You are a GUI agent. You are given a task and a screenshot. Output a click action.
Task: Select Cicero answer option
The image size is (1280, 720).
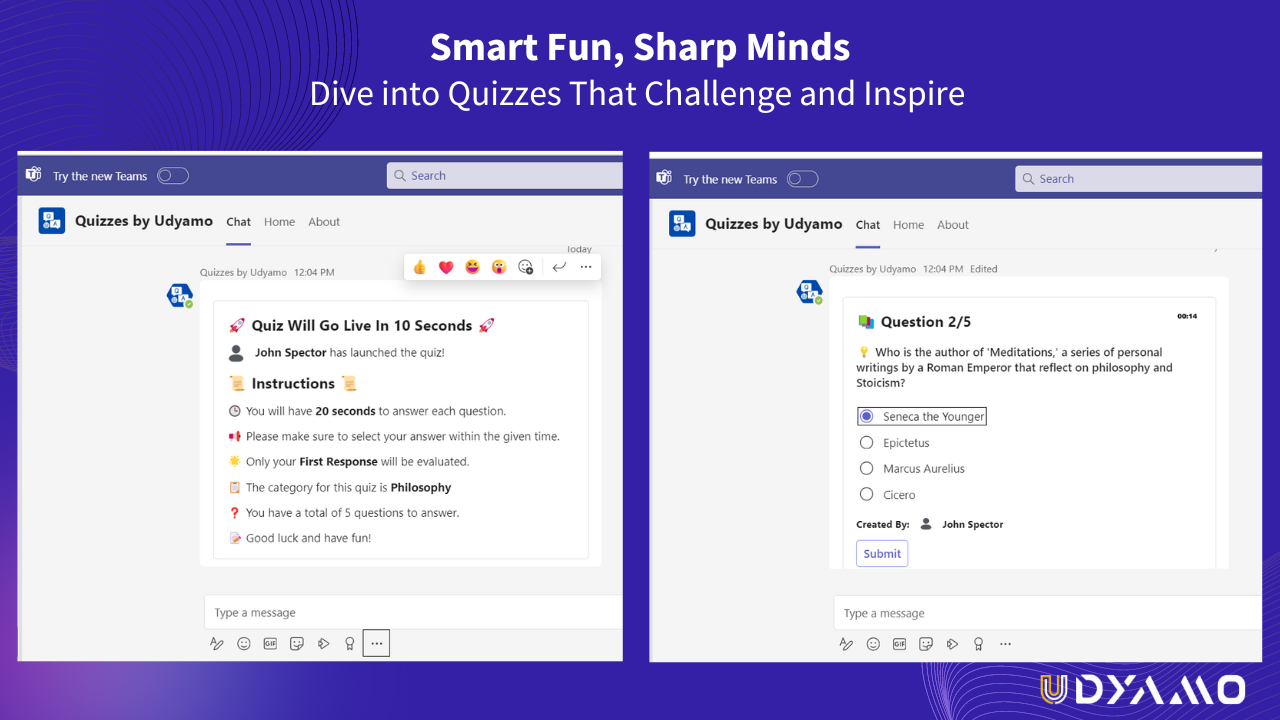click(x=888, y=494)
